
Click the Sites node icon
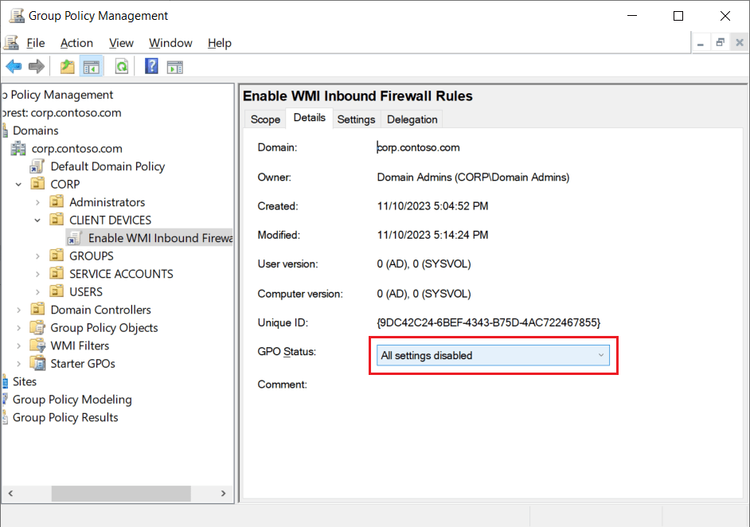pyautogui.click(x=5, y=382)
